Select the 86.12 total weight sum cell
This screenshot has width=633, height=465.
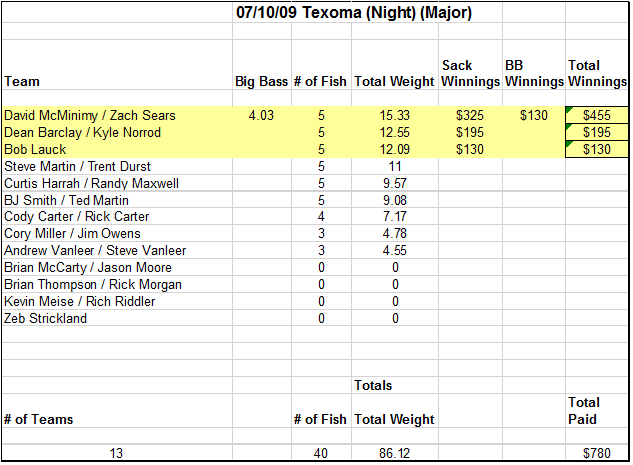tap(395, 453)
